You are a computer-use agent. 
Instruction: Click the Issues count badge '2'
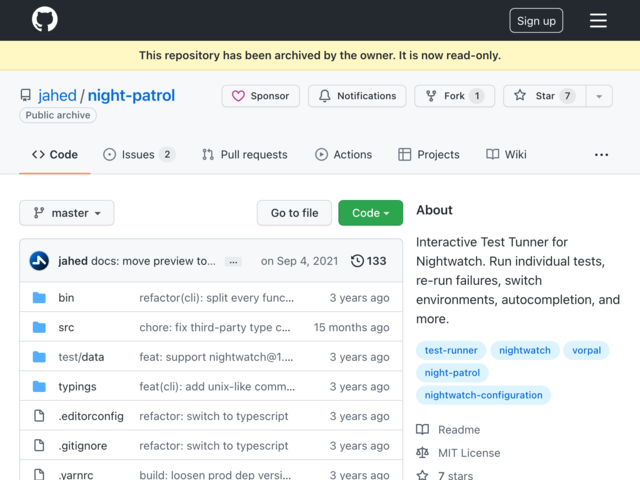(x=167, y=155)
